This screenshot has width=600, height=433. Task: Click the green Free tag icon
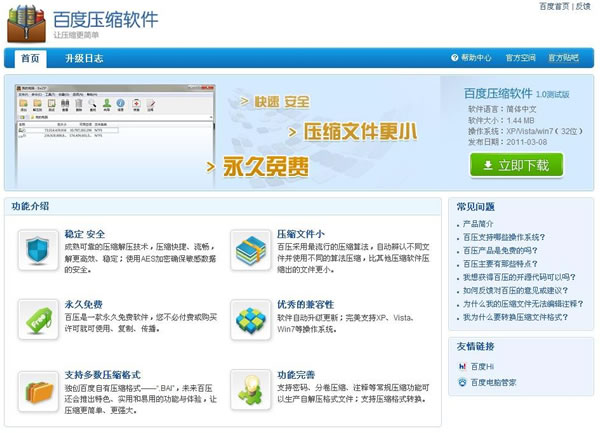38,320
